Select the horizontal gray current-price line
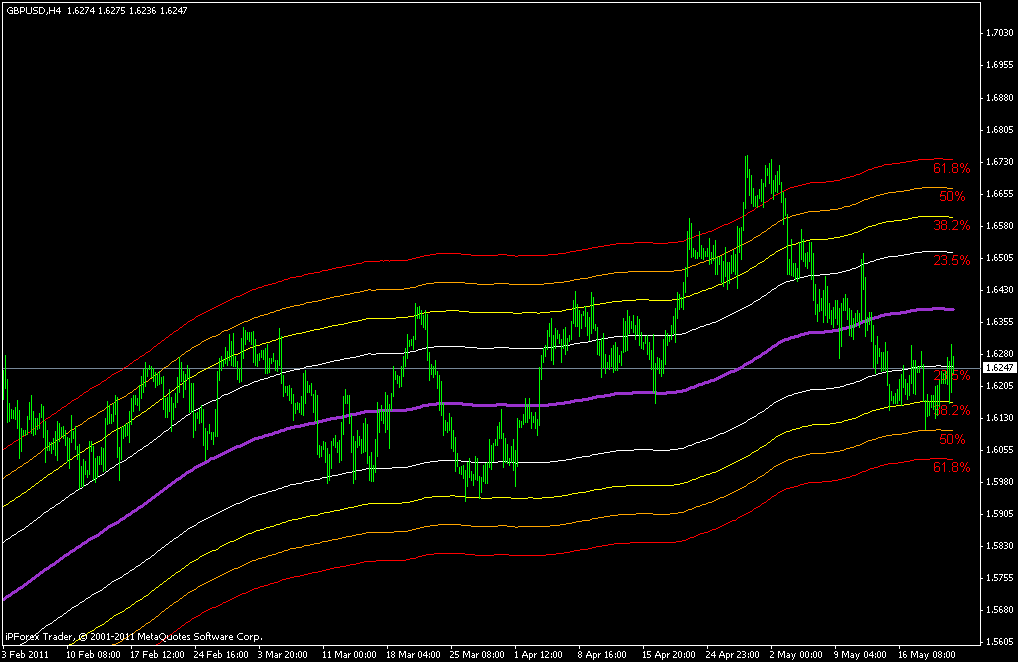This screenshot has height=662, width=1018. click(493, 369)
